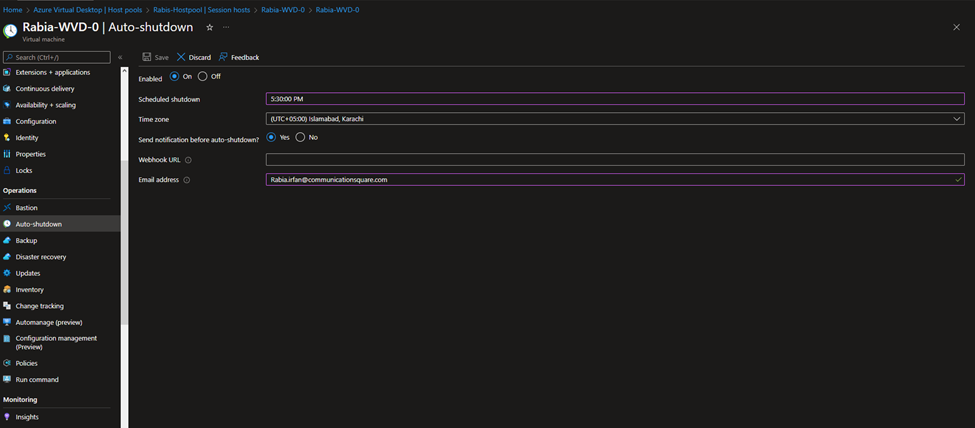
Task: Click the Email address info icon
Action: click(187, 180)
